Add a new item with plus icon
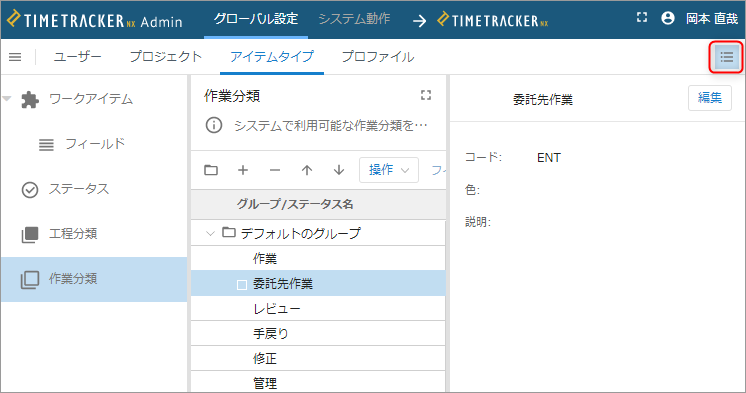 243,170
